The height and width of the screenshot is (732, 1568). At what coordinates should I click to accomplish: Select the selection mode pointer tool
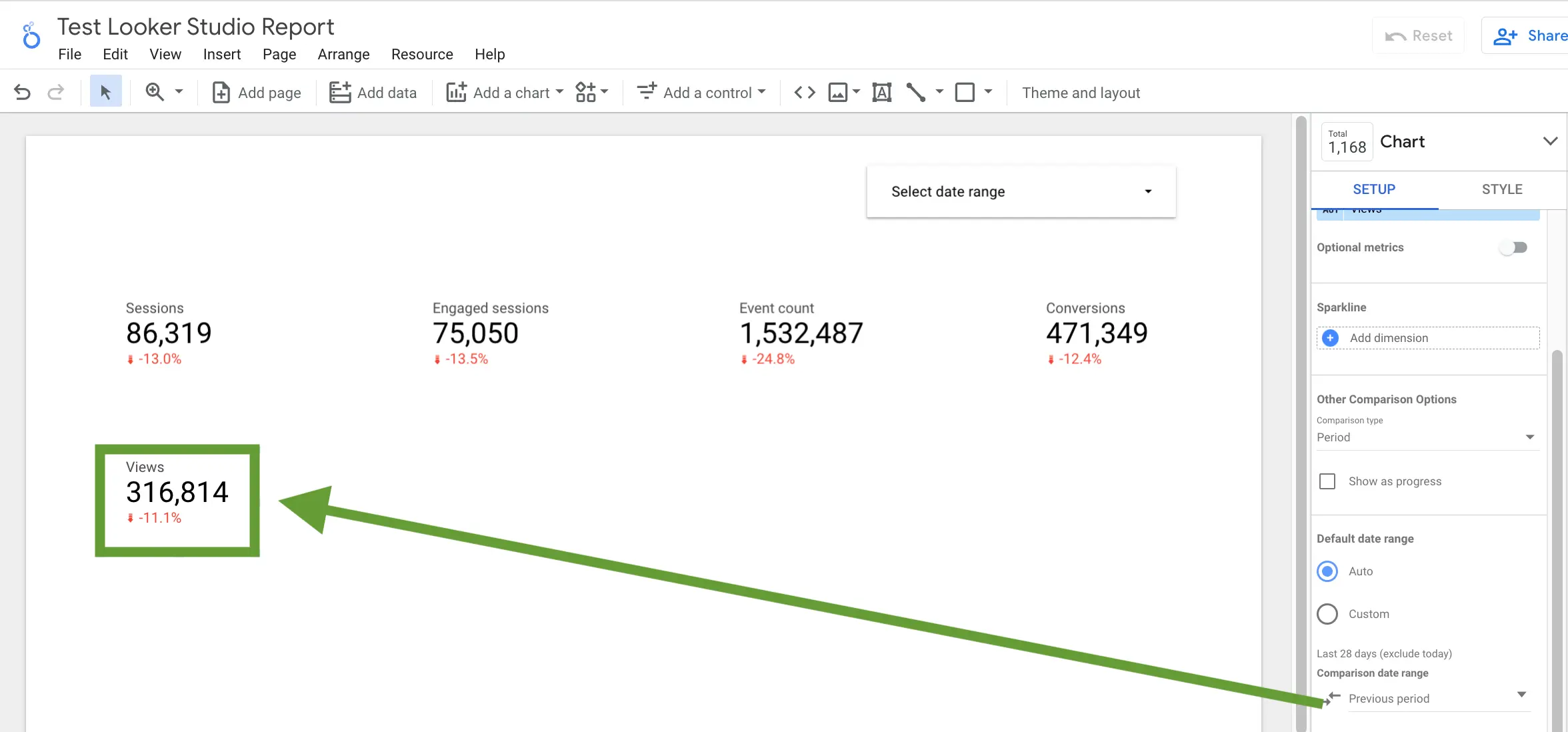[x=105, y=92]
